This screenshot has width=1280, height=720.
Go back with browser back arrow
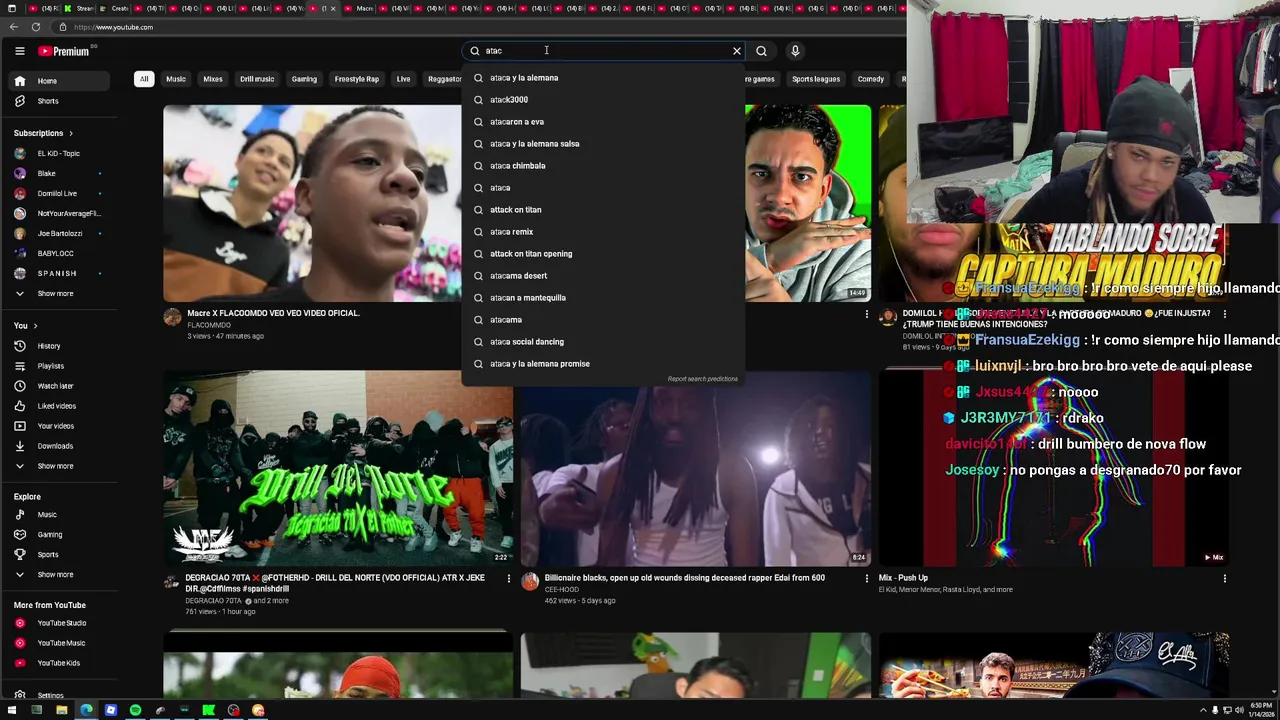(14, 27)
